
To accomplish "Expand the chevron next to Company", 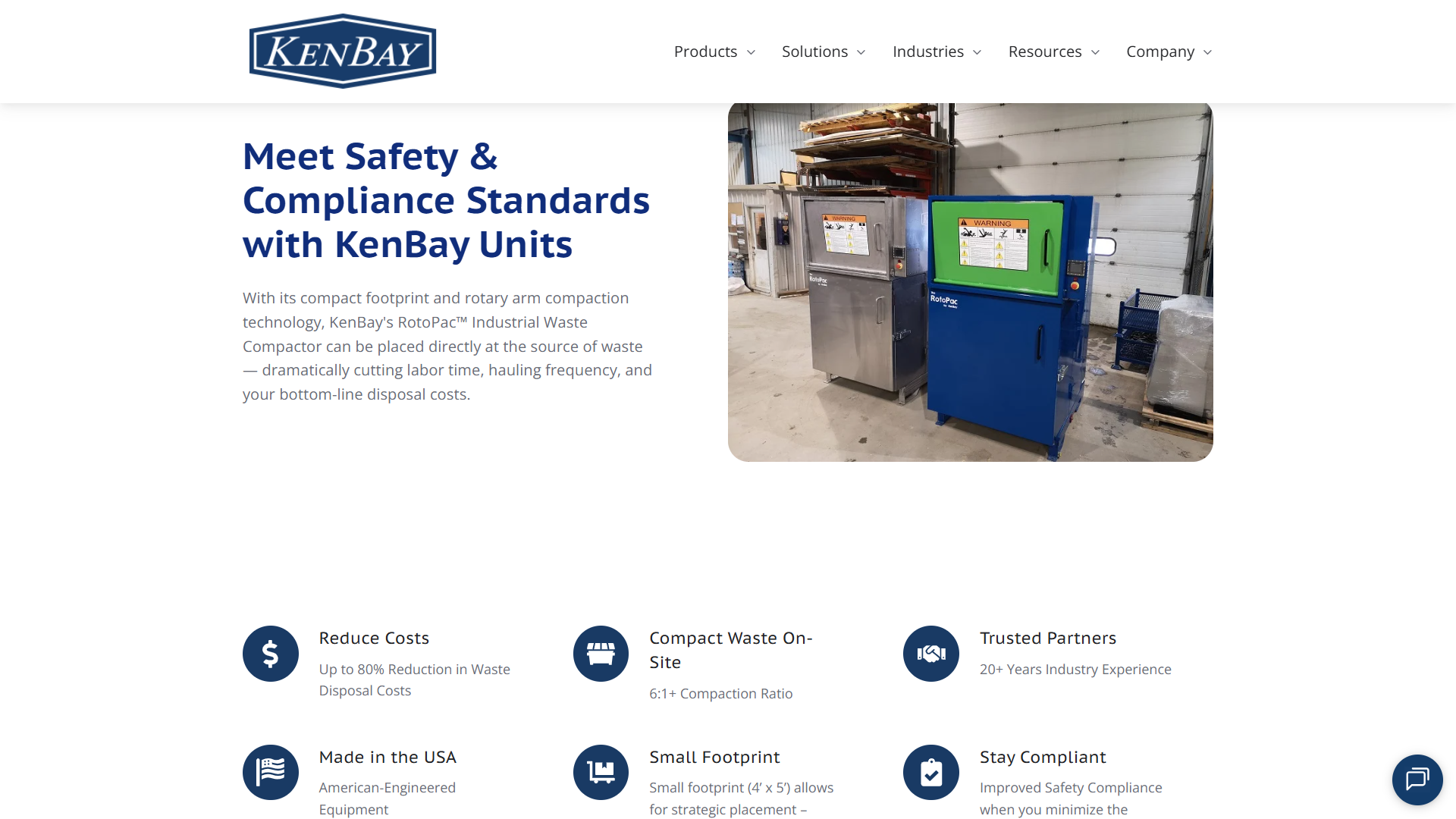I will click(x=1207, y=52).
